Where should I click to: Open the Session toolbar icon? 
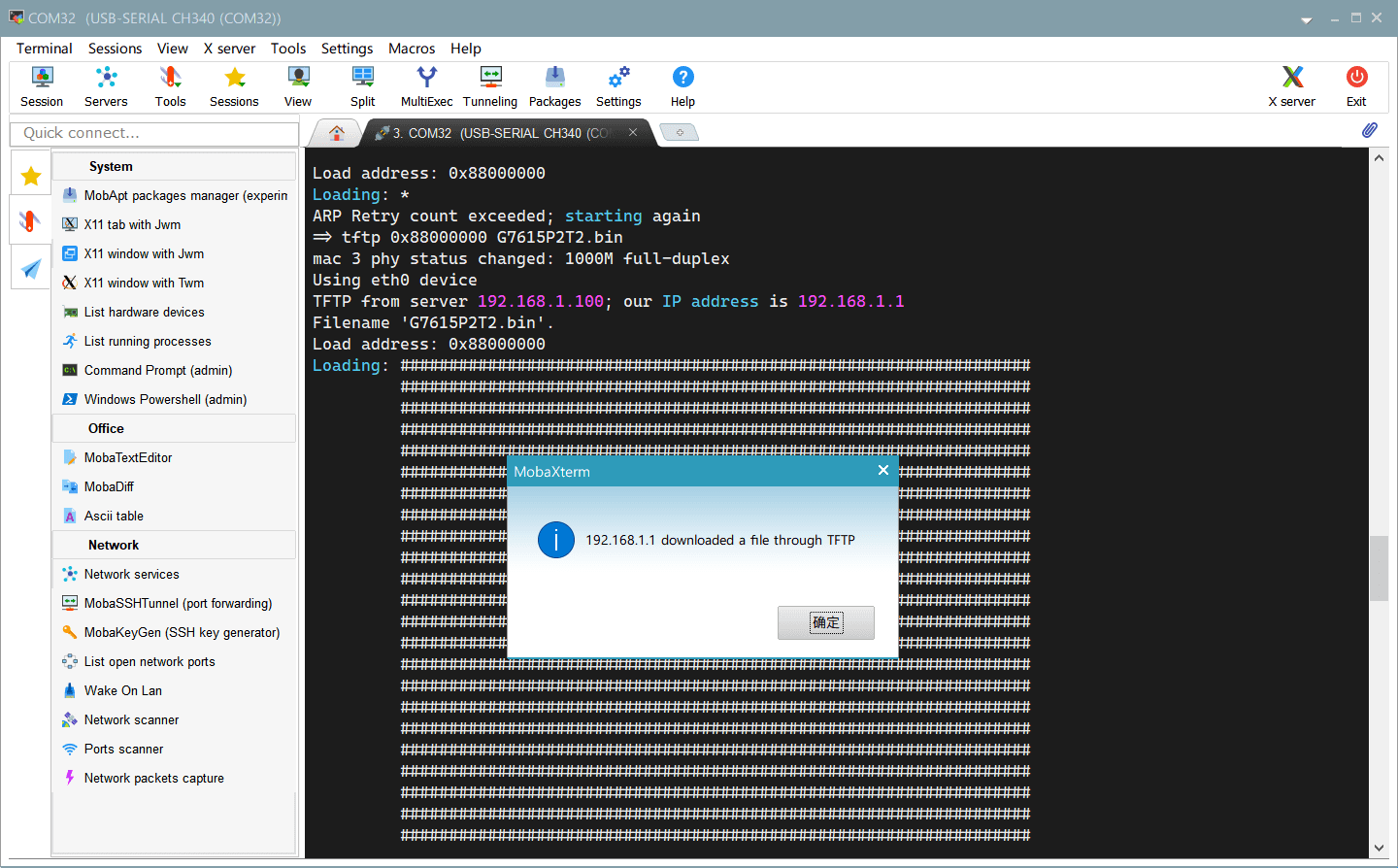point(42,86)
